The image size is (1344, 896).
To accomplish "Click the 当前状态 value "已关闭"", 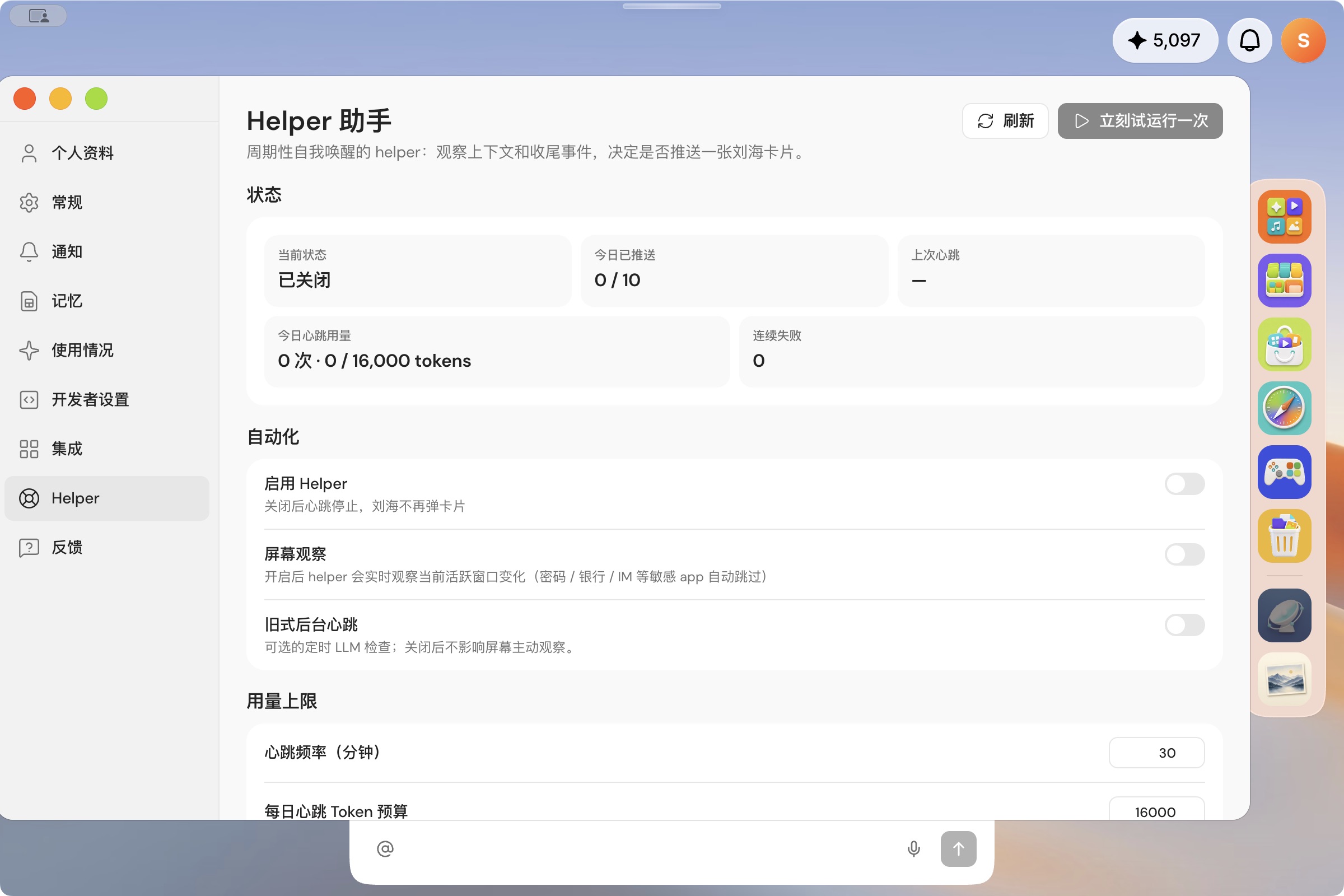I will [304, 281].
